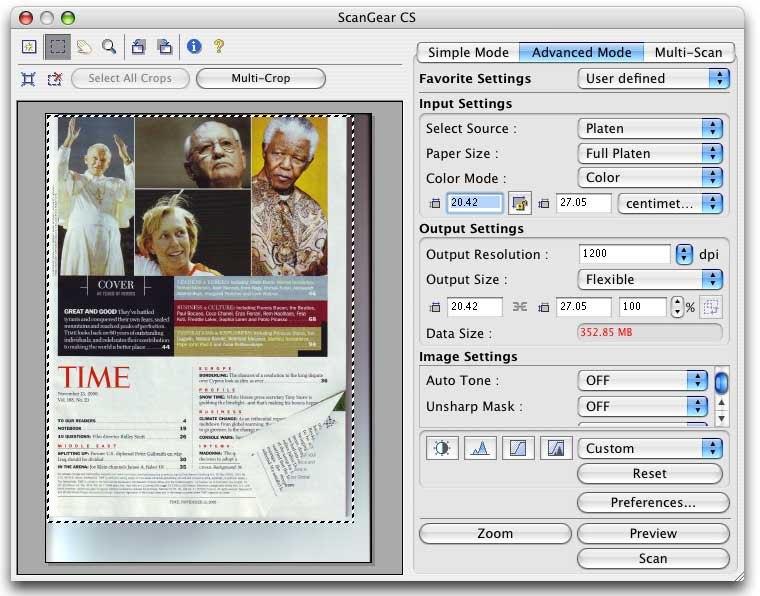
Task: Open the tone curve adjustment
Action: click(518, 448)
